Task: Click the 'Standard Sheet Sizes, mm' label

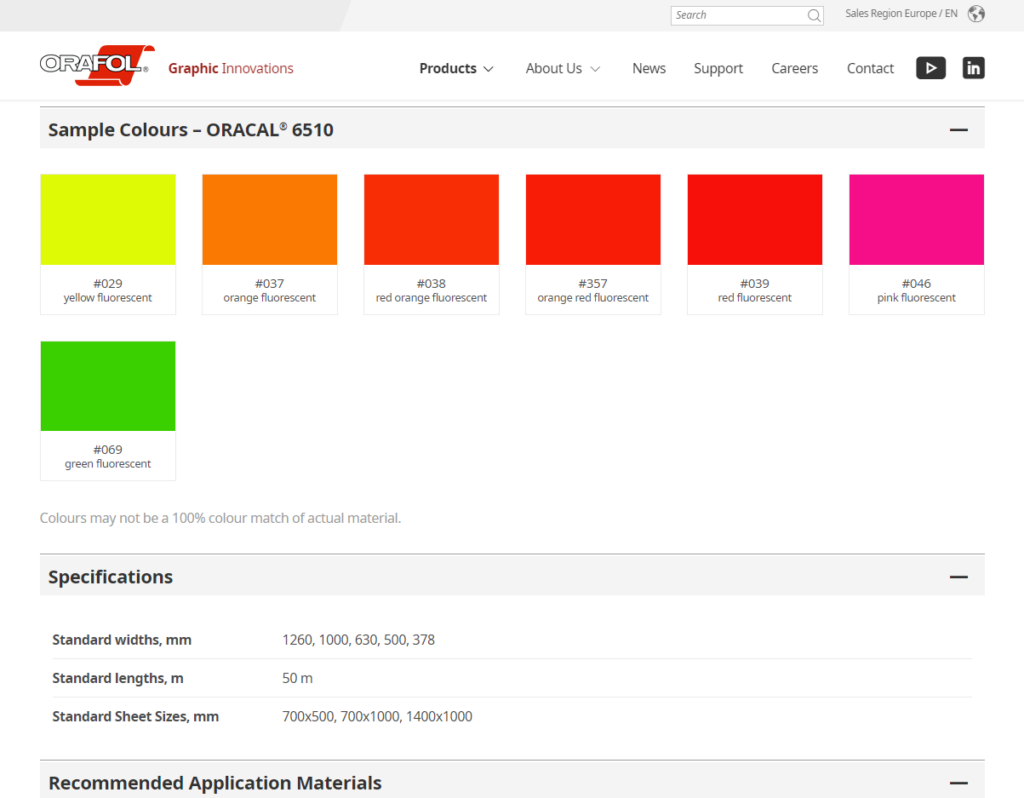Action: [x=135, y=716]
